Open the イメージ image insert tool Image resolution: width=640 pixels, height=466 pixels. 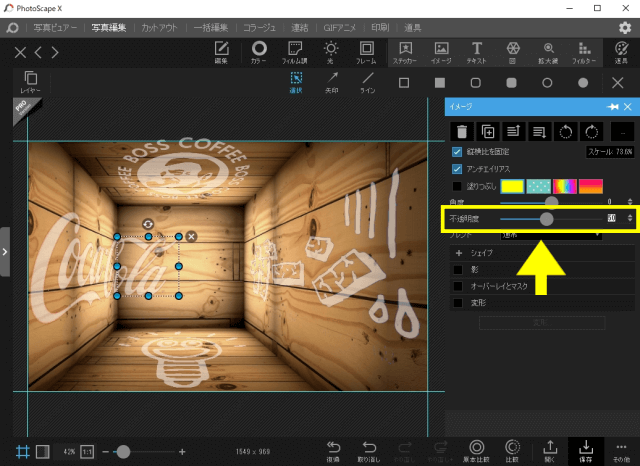441,52
